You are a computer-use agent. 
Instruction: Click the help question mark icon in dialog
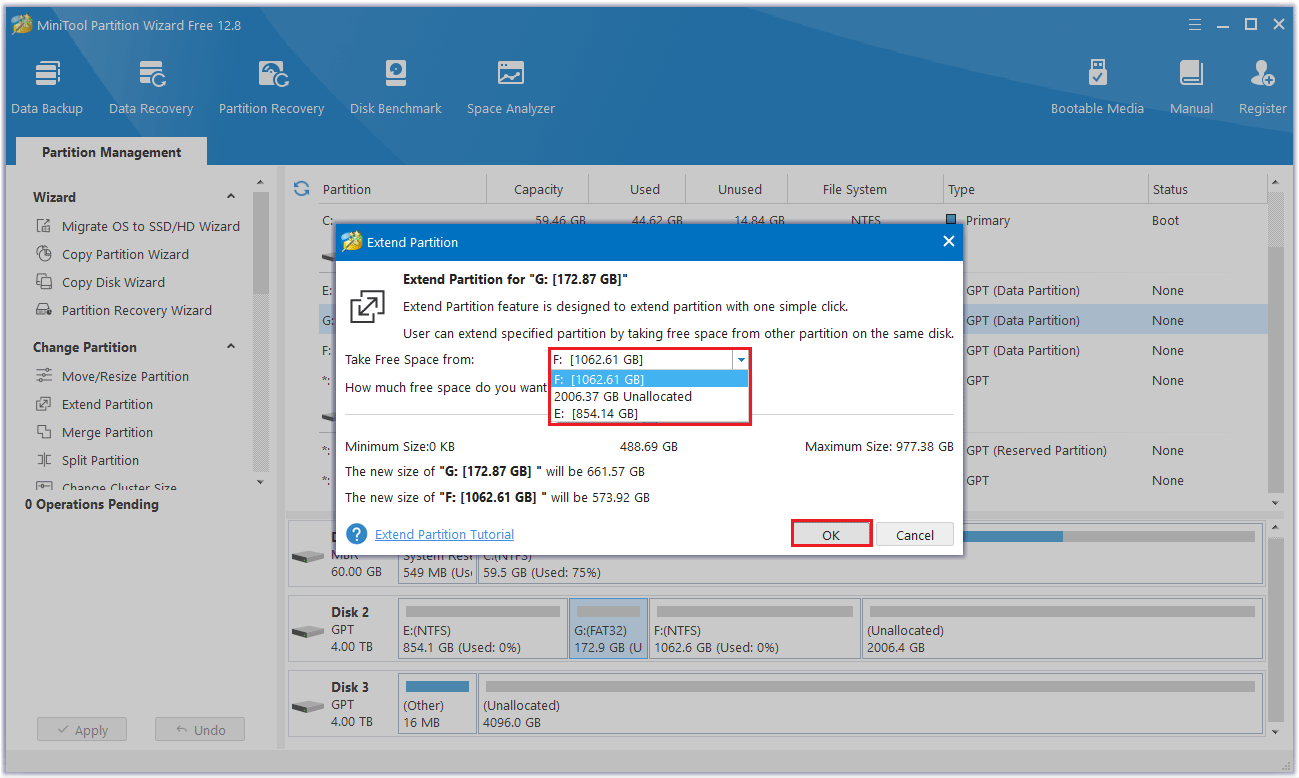[356, 534]
